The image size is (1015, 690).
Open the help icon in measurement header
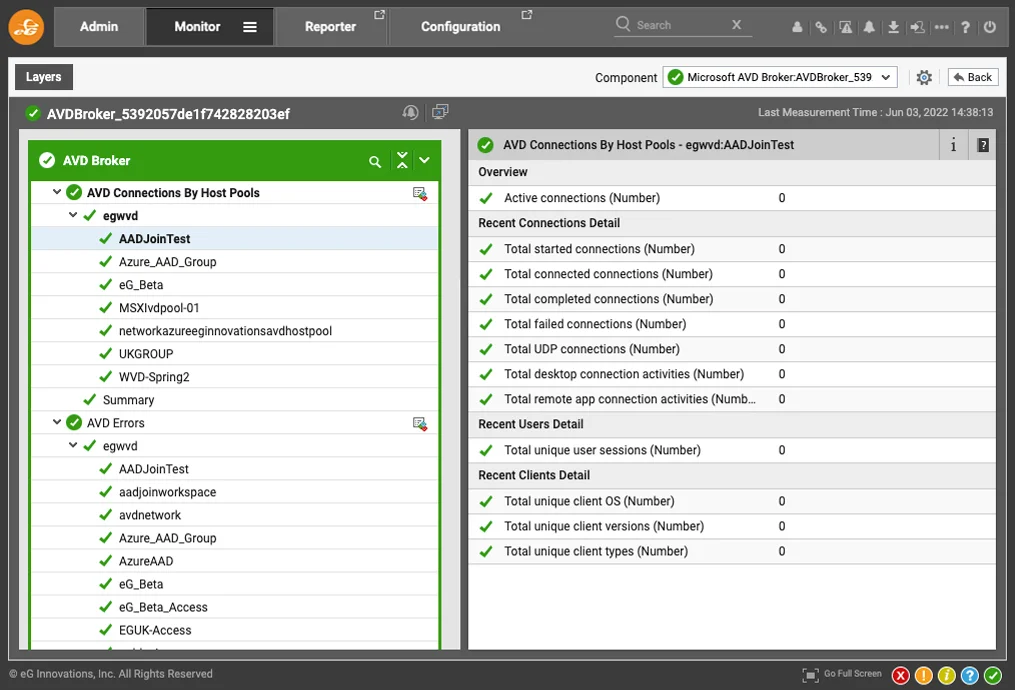(983, 145)
